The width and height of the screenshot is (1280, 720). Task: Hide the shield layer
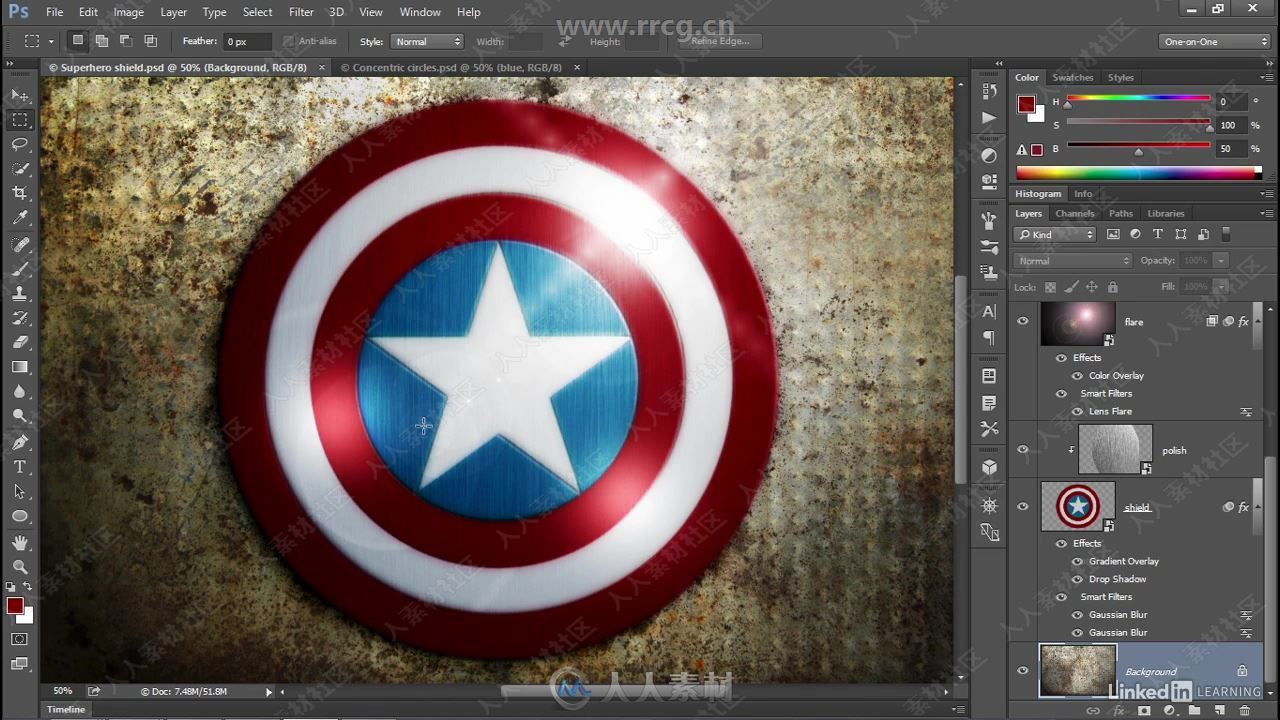click(x=1022, y=506)
